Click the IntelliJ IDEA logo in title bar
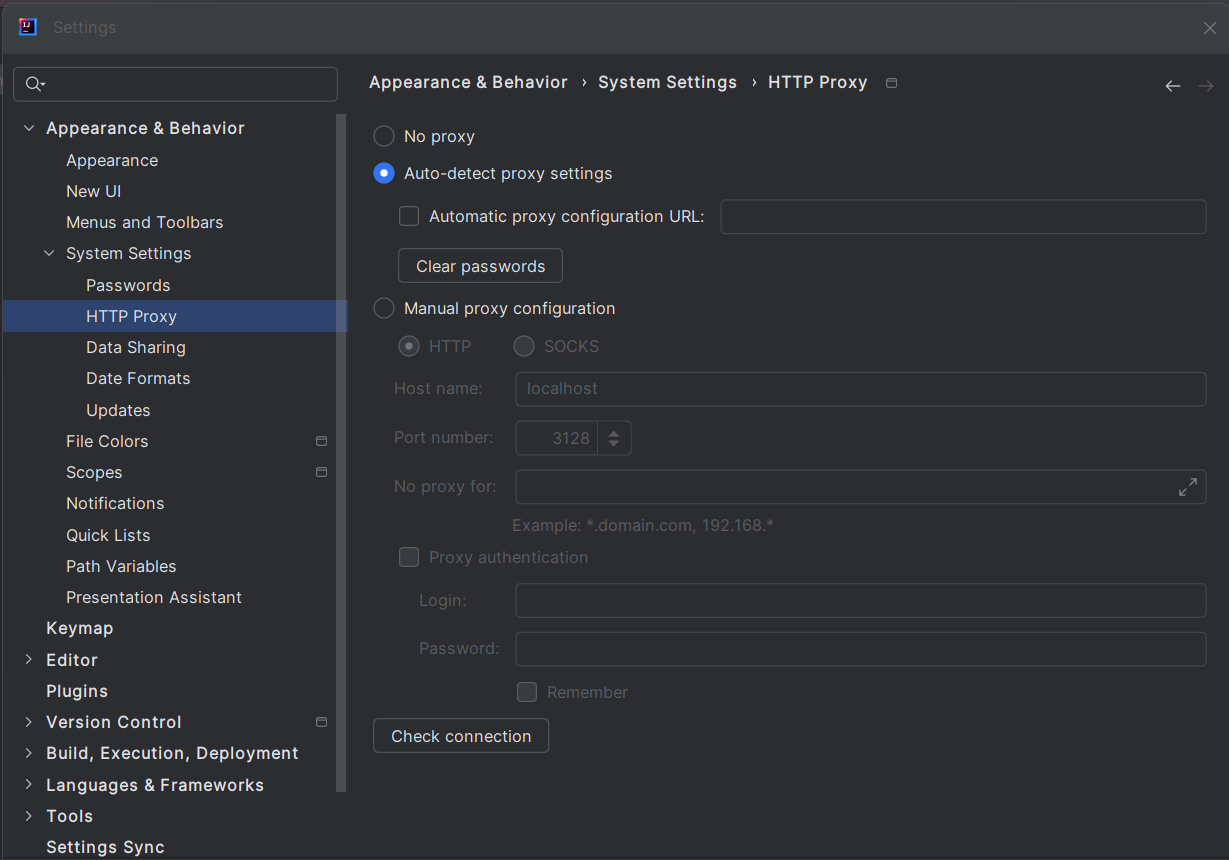This screenshot has width=1229, height=860. [x=28, y=27]
